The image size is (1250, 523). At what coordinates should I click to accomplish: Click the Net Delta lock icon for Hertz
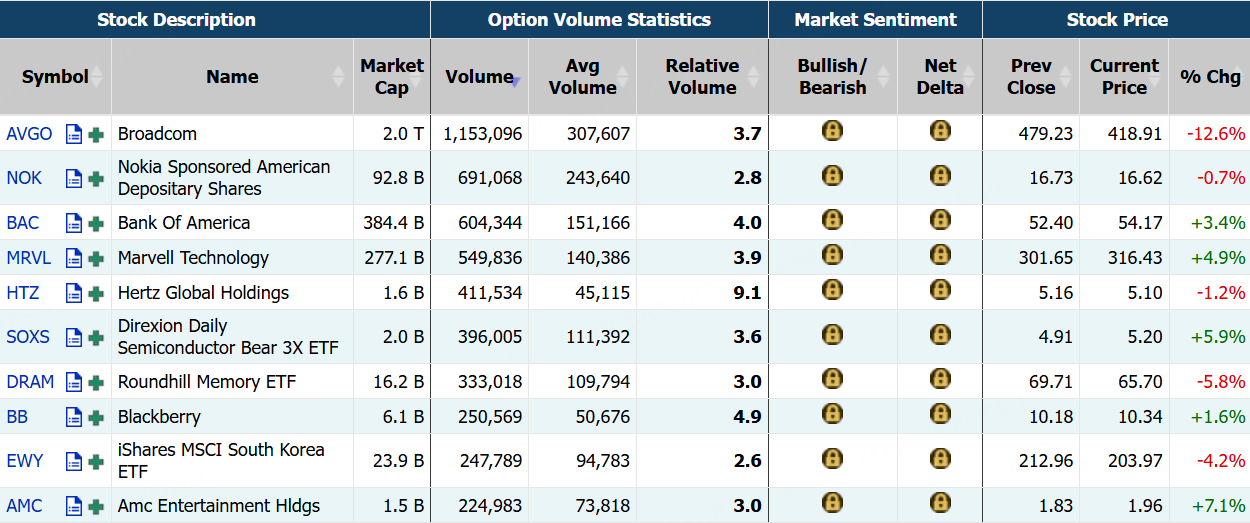point(940,289)
